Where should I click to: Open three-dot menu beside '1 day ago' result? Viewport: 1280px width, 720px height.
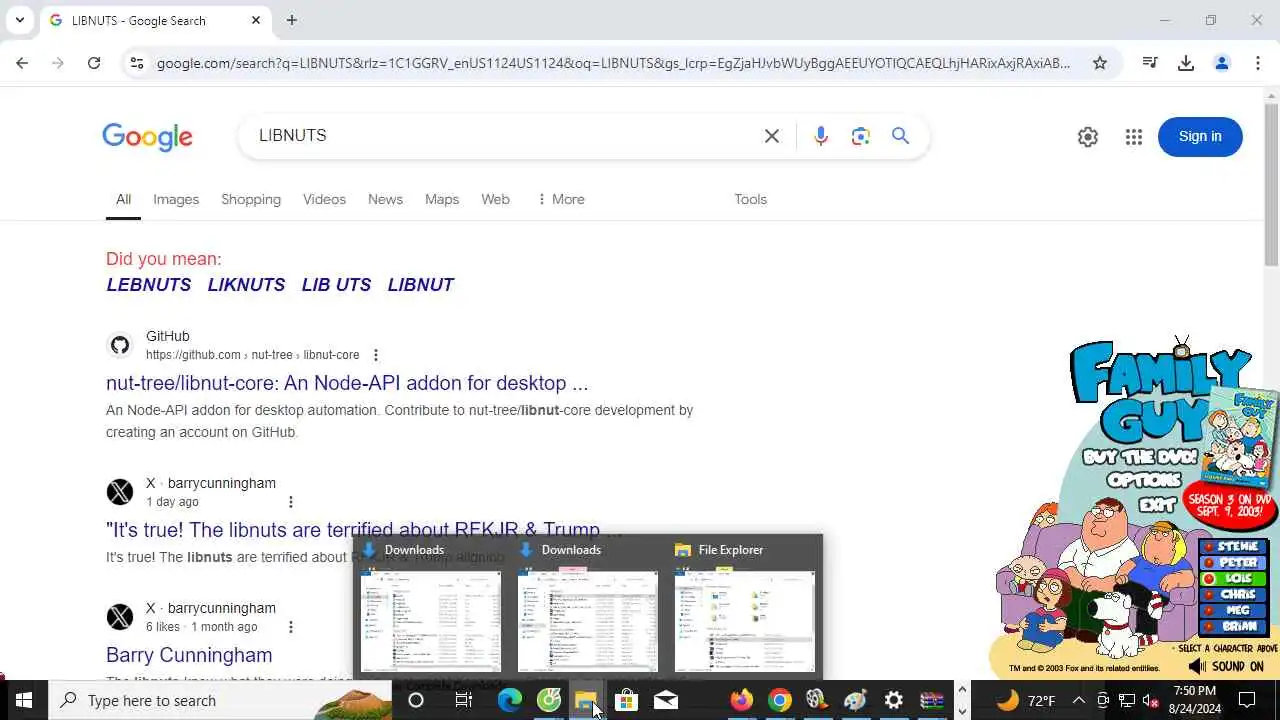pos(291,502)
